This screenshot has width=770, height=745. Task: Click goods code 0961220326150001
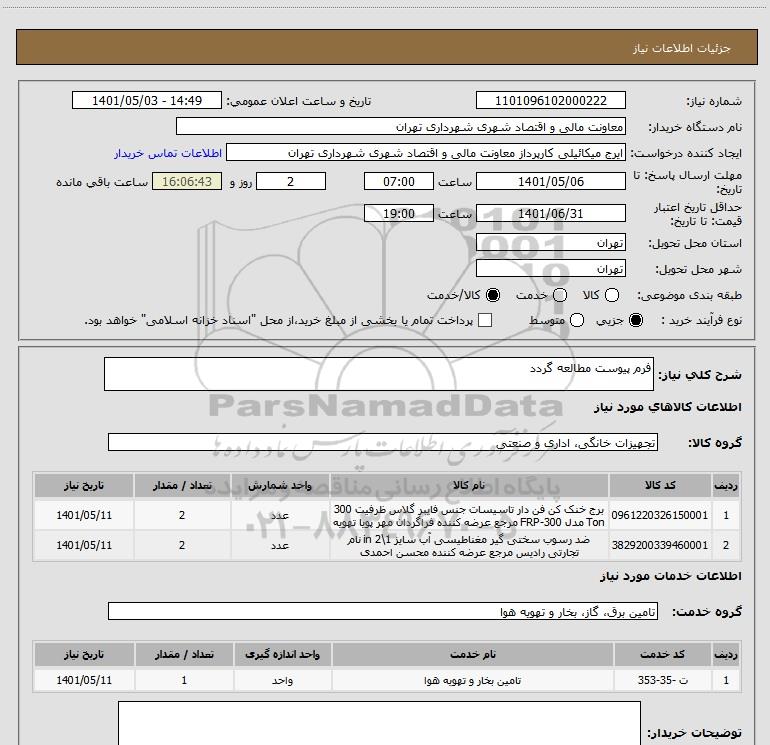[660, 515]
